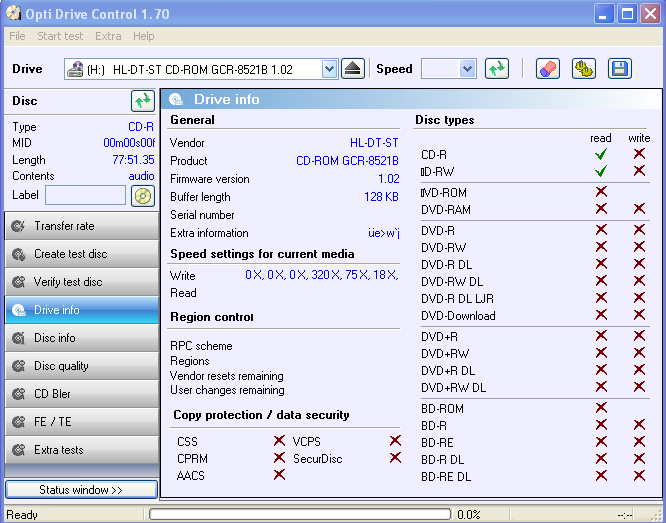Click the BD-RE DL disc type label

[446, 477]
